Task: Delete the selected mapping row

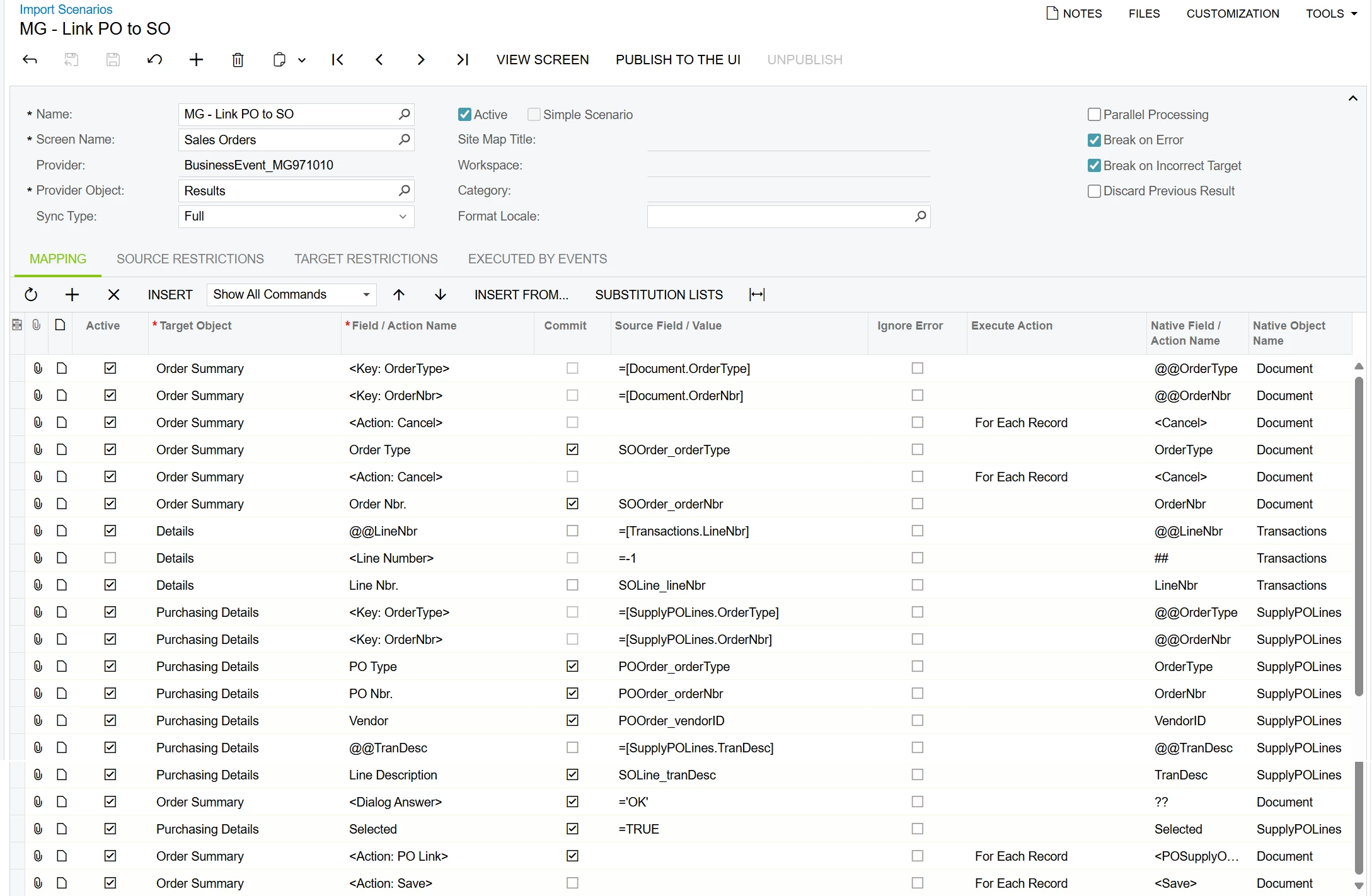Action: point(113,294)
